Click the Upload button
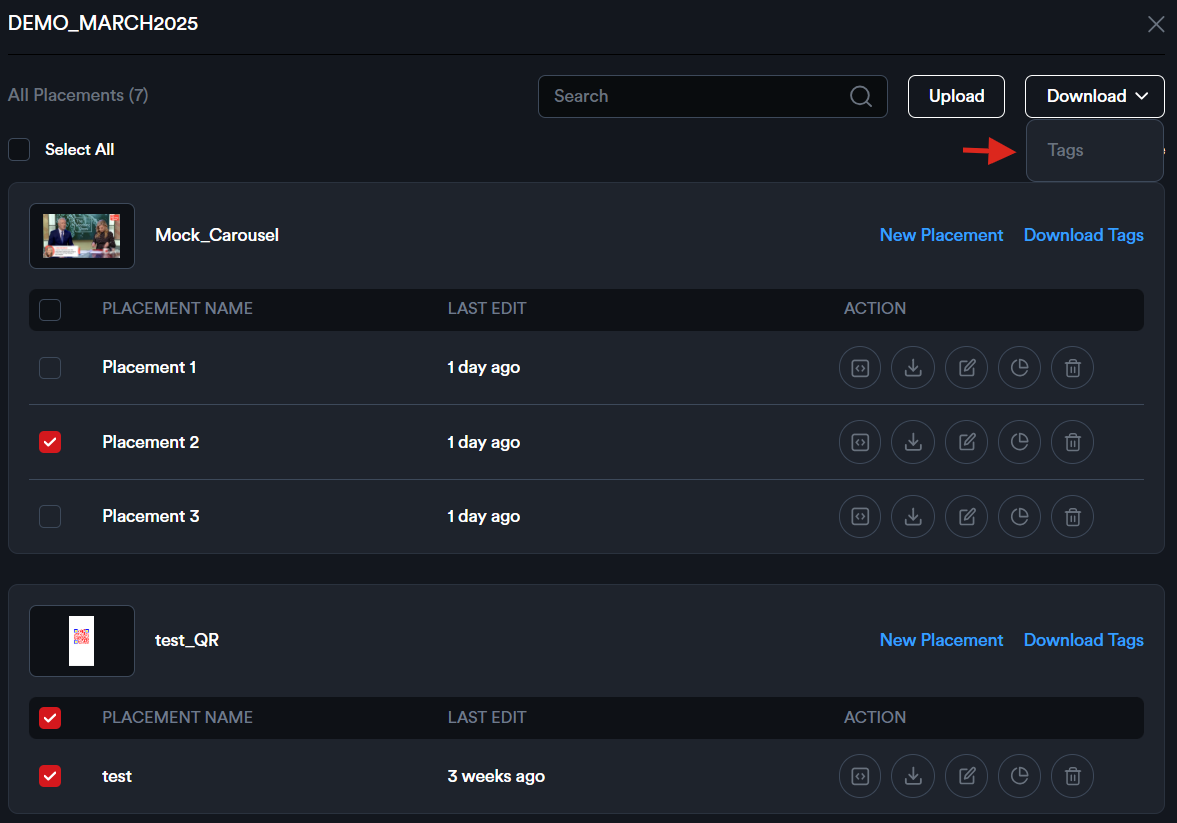Screen dimensions: 1177x823 tap(956, 97)
